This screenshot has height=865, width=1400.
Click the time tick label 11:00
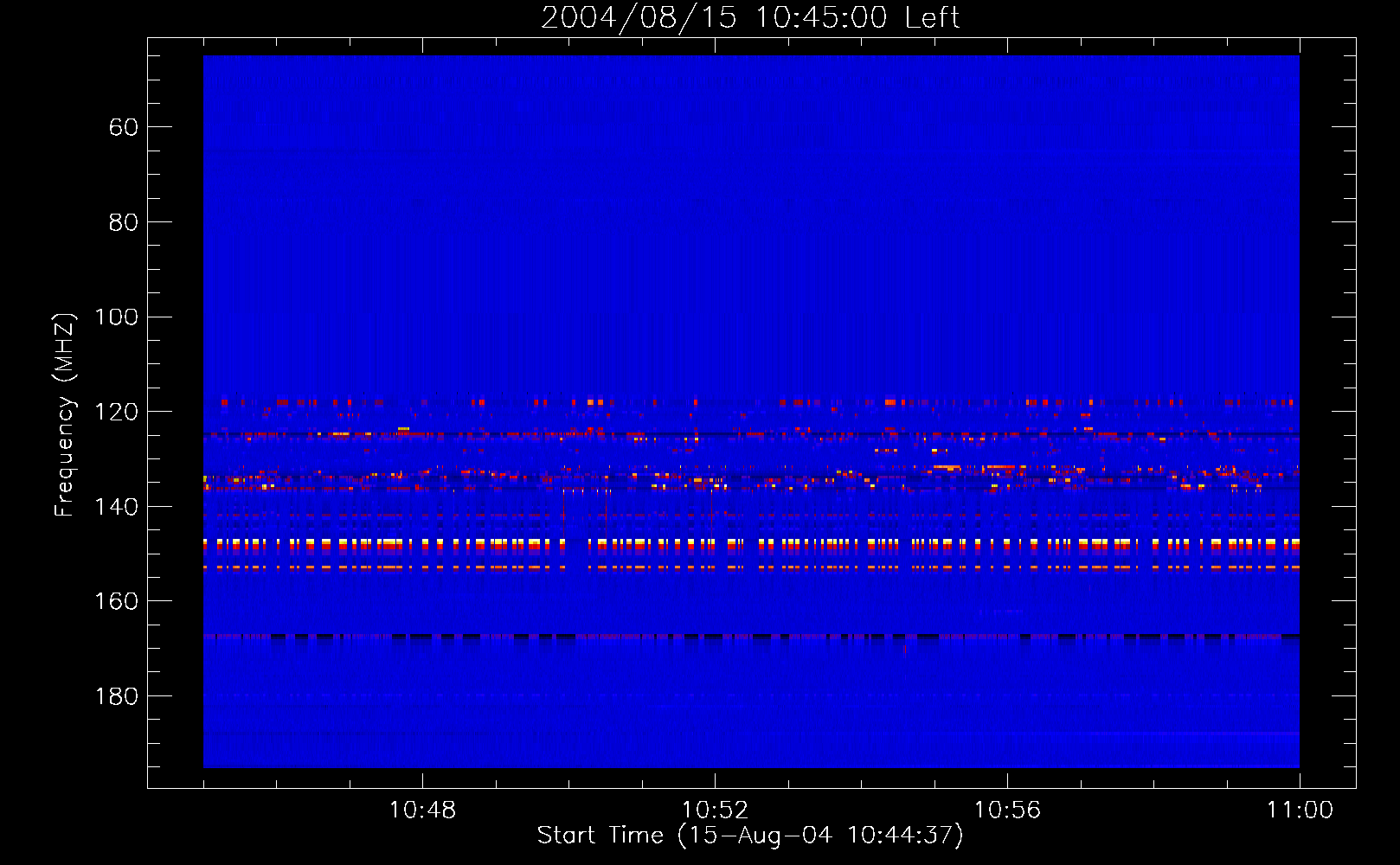[x=1300, y=811]
